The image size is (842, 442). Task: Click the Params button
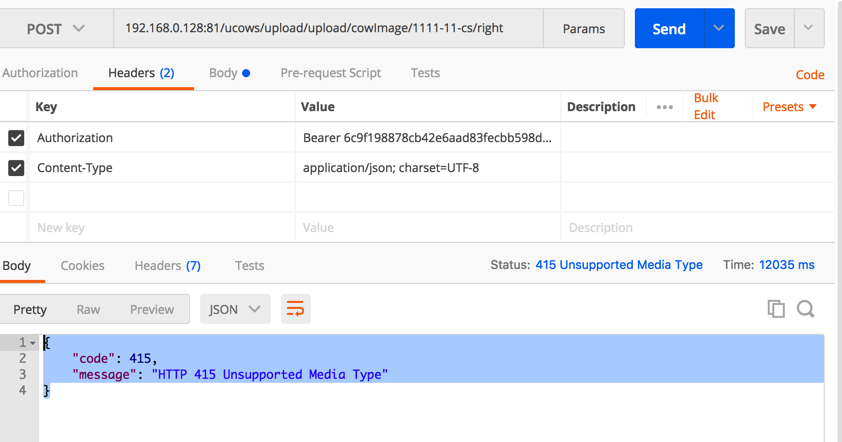pos(584,29)
